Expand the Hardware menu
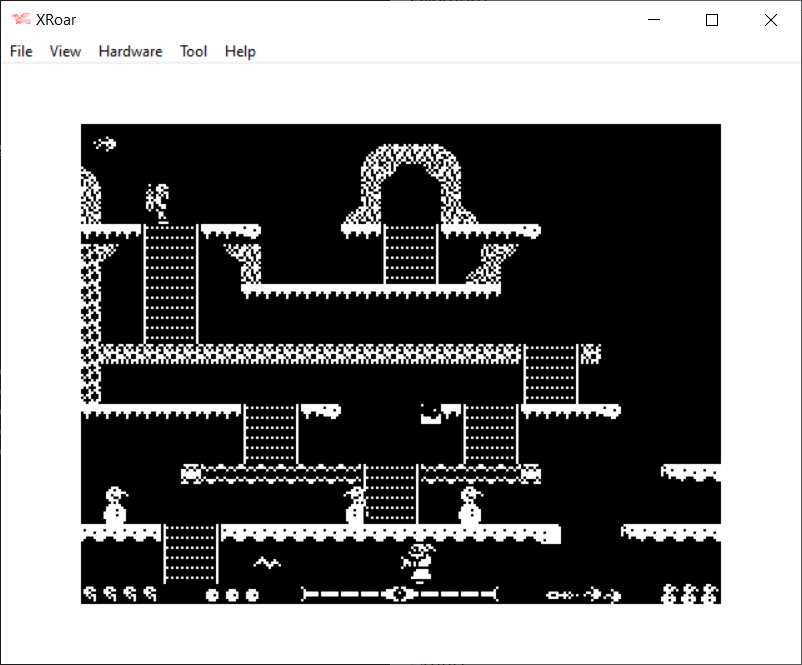The image size is (802, 665). point(130,51)
